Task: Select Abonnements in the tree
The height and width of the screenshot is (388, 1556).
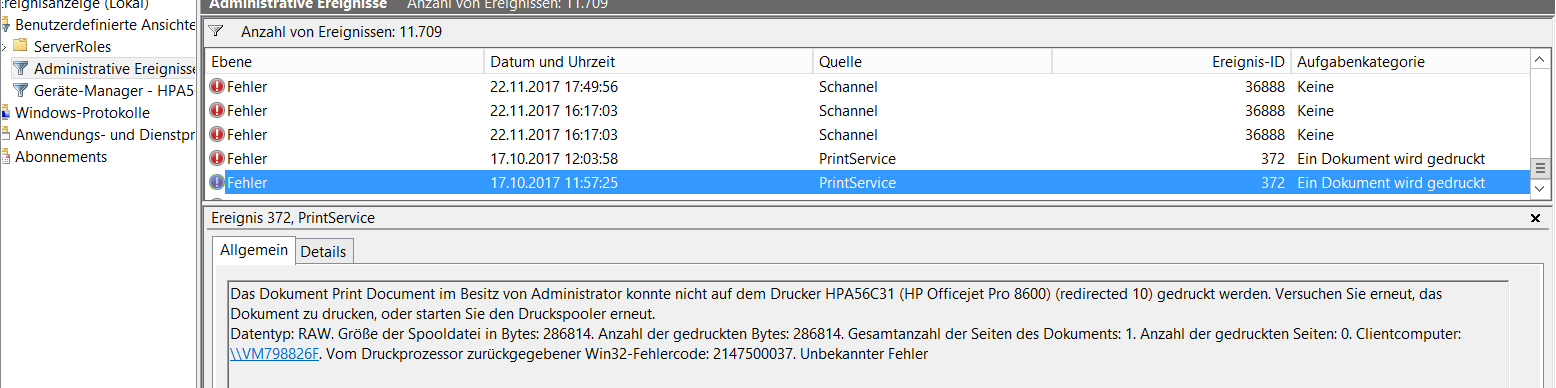Action: [x=61, y=156]
